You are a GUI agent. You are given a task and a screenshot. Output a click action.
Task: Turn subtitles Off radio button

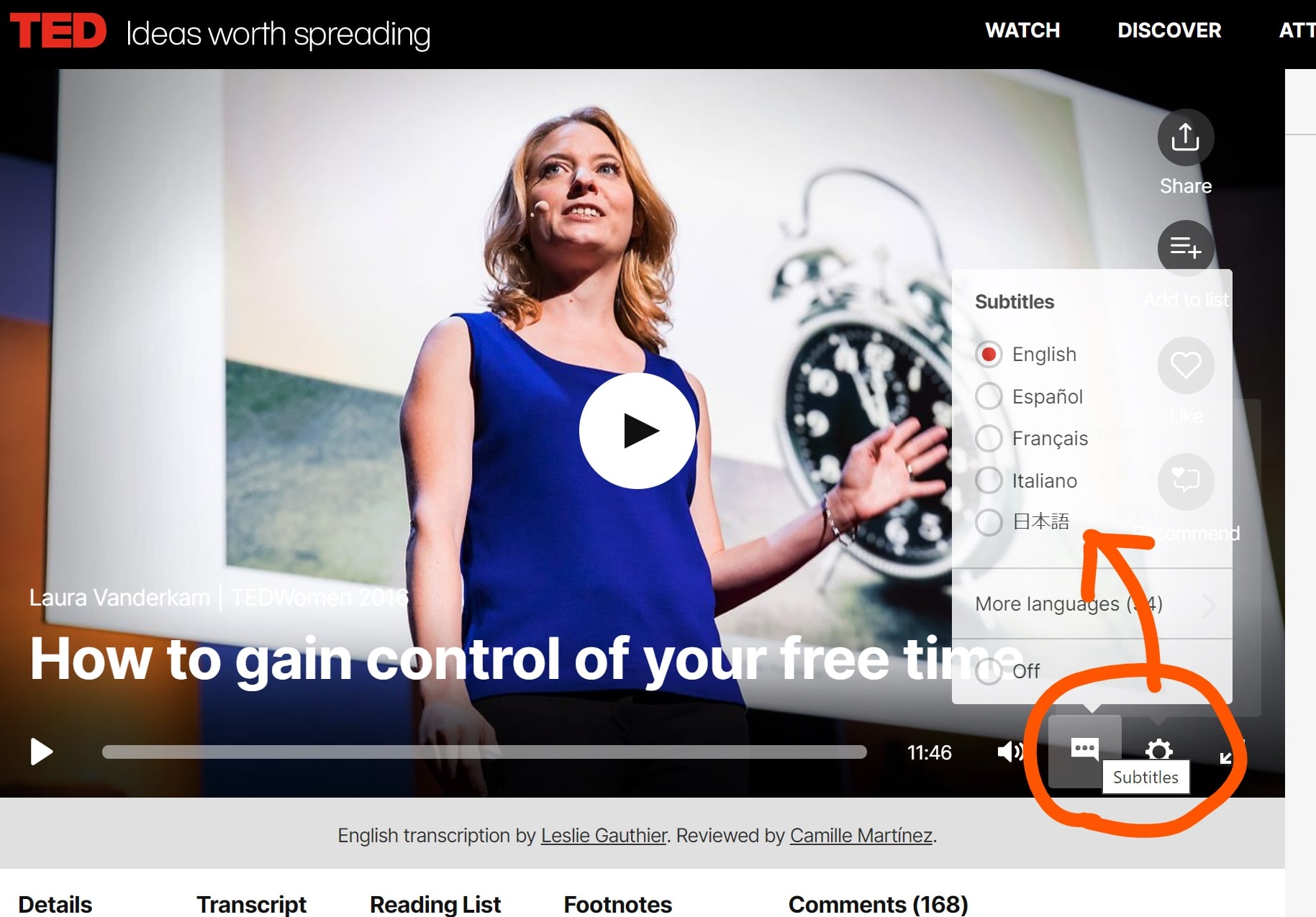click(989, 671)
